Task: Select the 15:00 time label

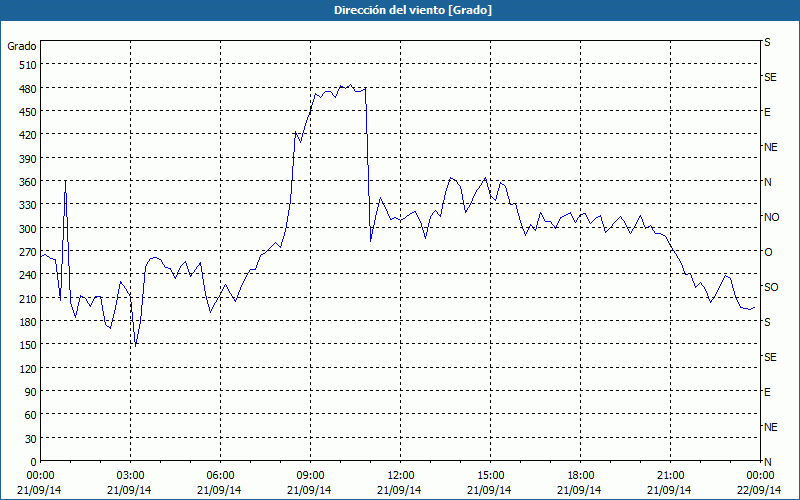Action: tap(490, 476)
